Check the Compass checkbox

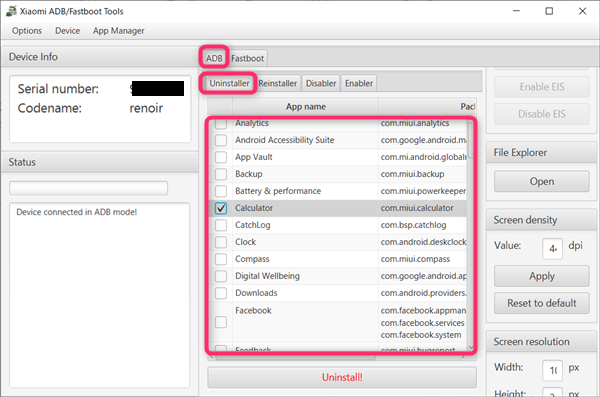point(221,259)
